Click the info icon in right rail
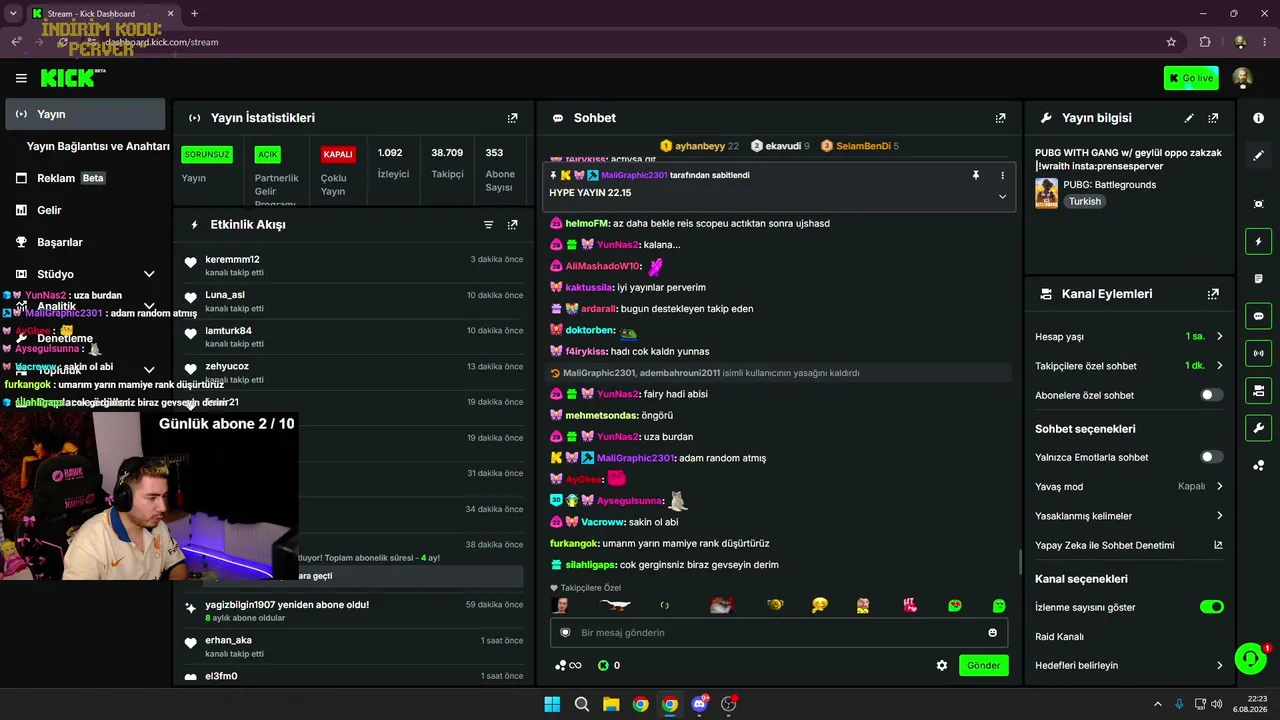 point(1258,118)
